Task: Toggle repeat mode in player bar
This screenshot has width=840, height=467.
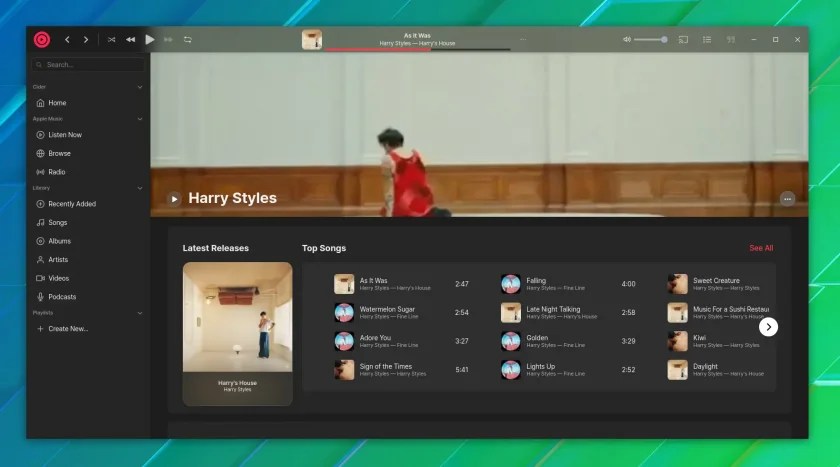Action: 188,40
